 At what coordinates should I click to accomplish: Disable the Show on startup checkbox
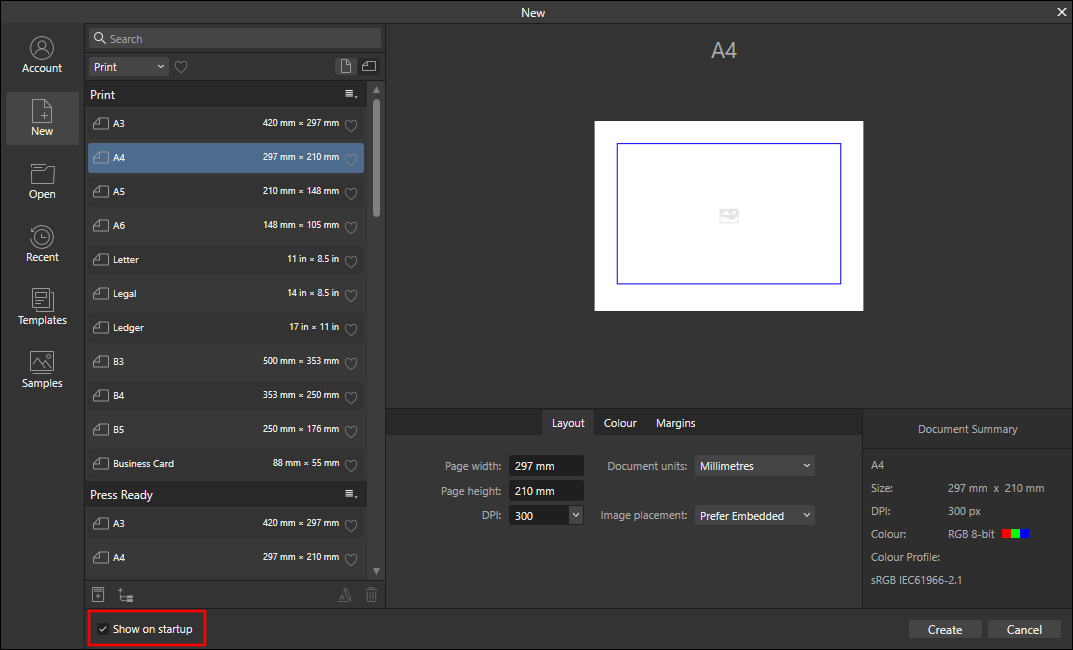point(103,629)
